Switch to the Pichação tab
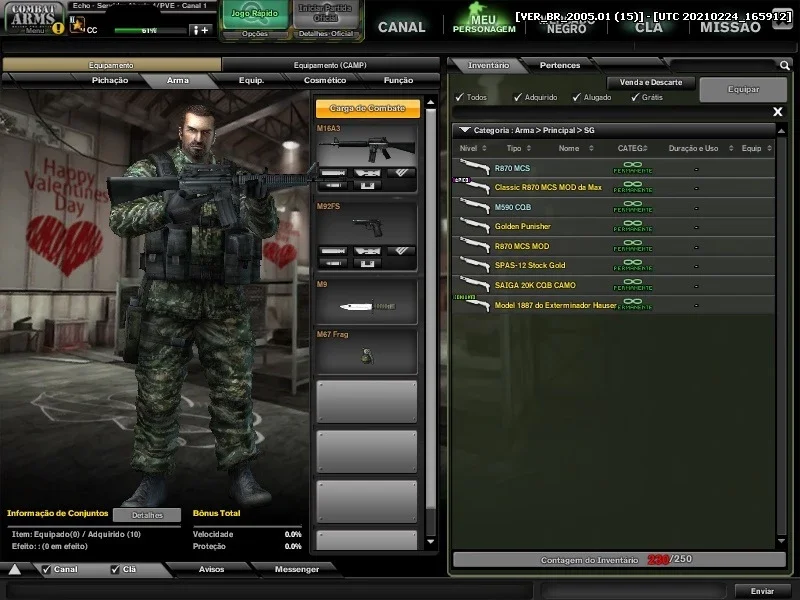The width and height of the screenshot is (800, 600). (x=110, y=80)
